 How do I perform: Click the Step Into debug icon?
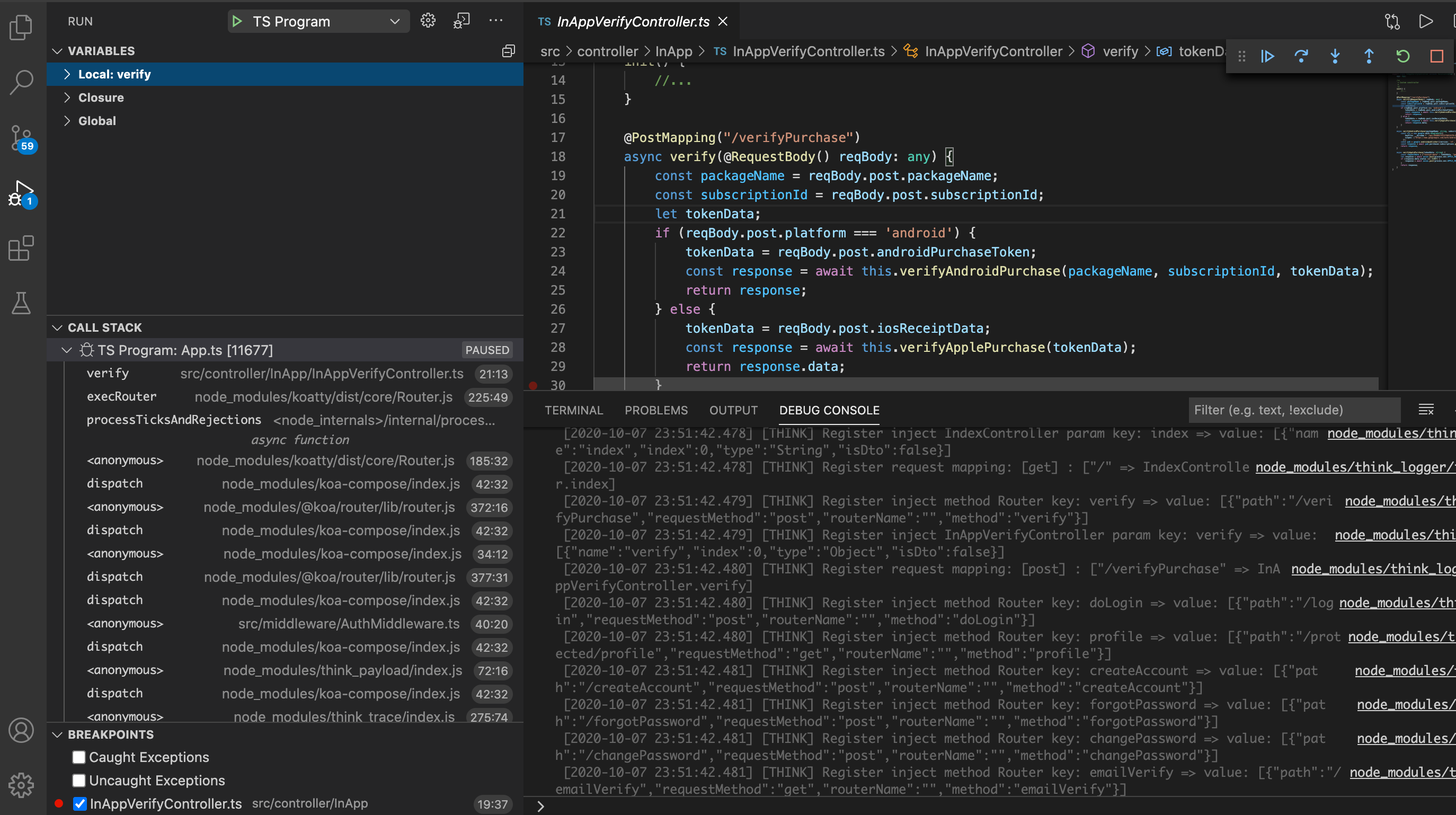coord(1335,56)
